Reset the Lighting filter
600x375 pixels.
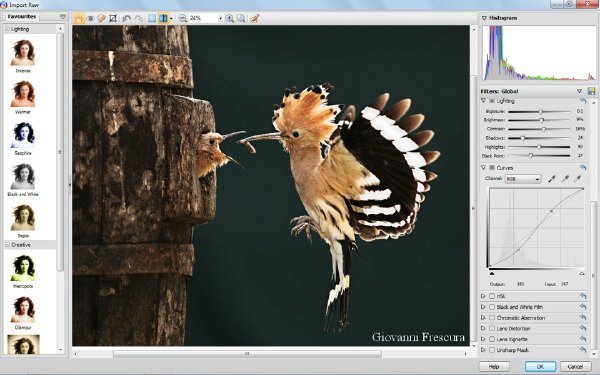[583, 101]
